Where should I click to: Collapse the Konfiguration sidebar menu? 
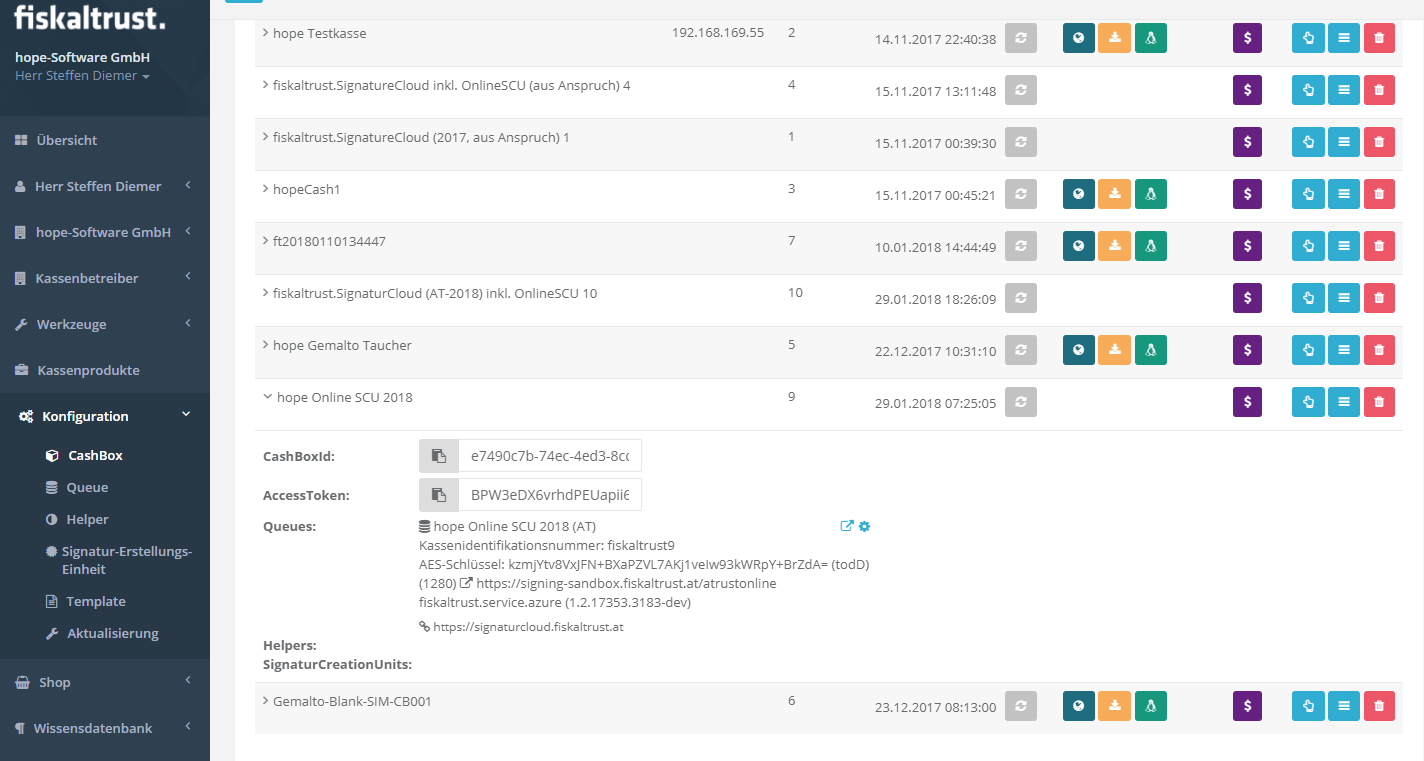pyautogui.click(x=105, y=416)
